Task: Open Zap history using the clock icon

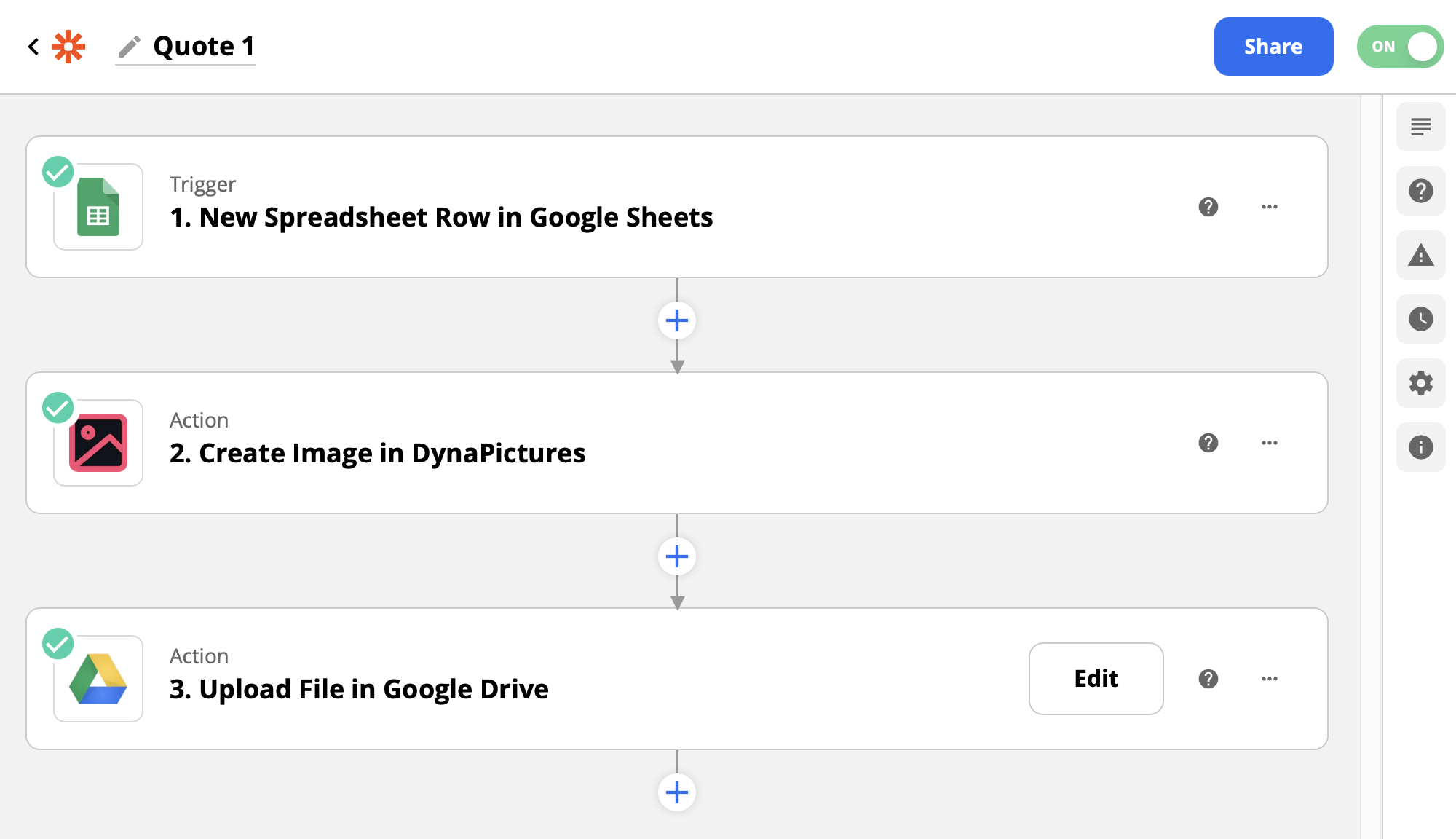Action: pyautogui.click(x=1420, y=319)
